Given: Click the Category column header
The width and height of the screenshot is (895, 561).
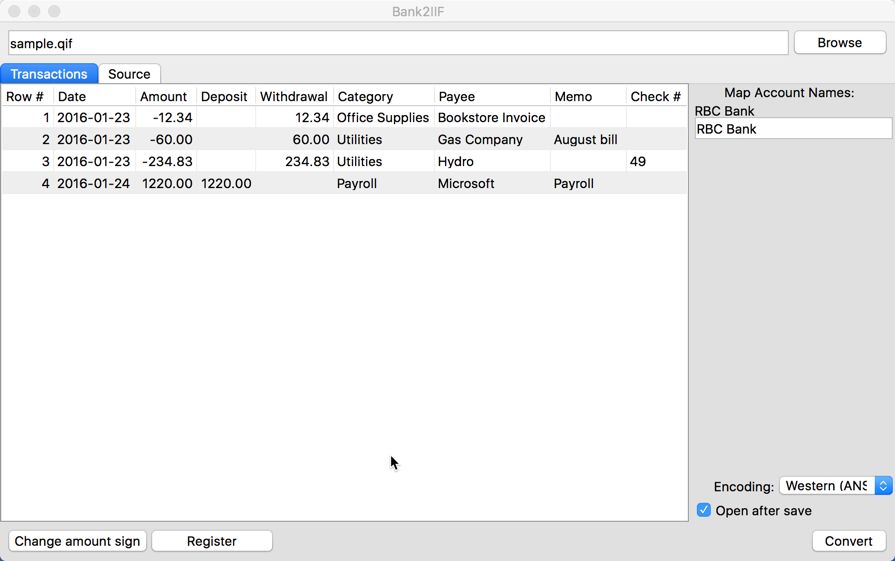Looking at the screenshot, I should click(x=384, y=96).
